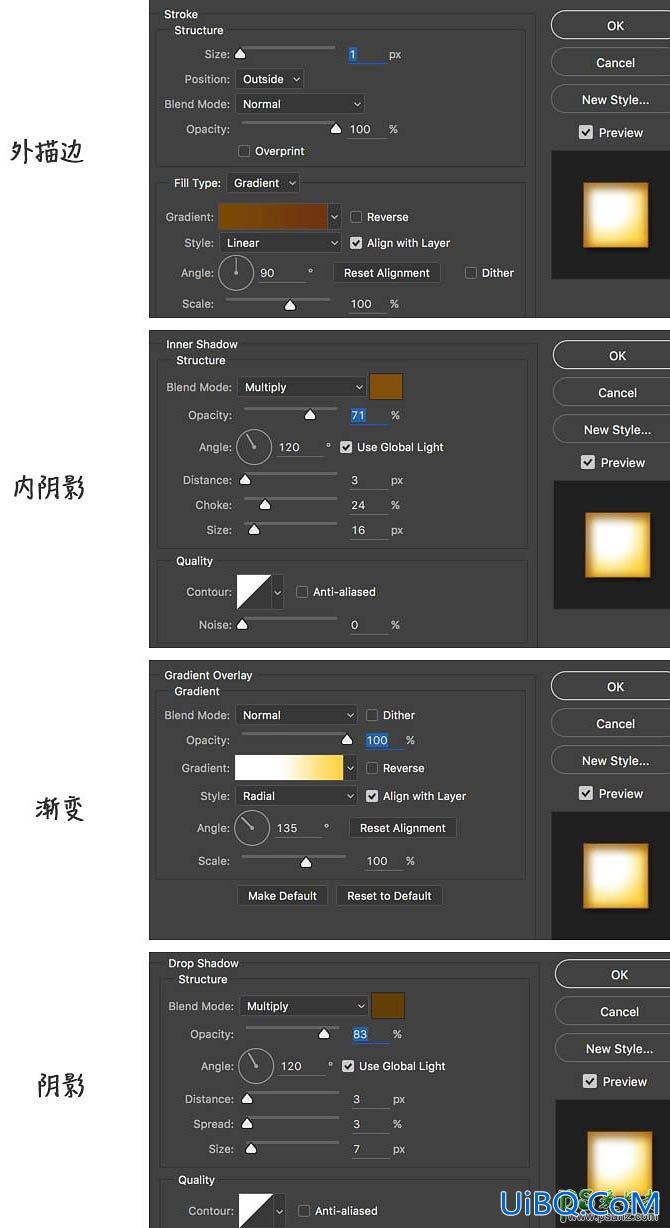Click Drop Shadow brown color swatch
Viewport: 670px width, 1228px height.
pyautogui.click(x=388, y=1006)
